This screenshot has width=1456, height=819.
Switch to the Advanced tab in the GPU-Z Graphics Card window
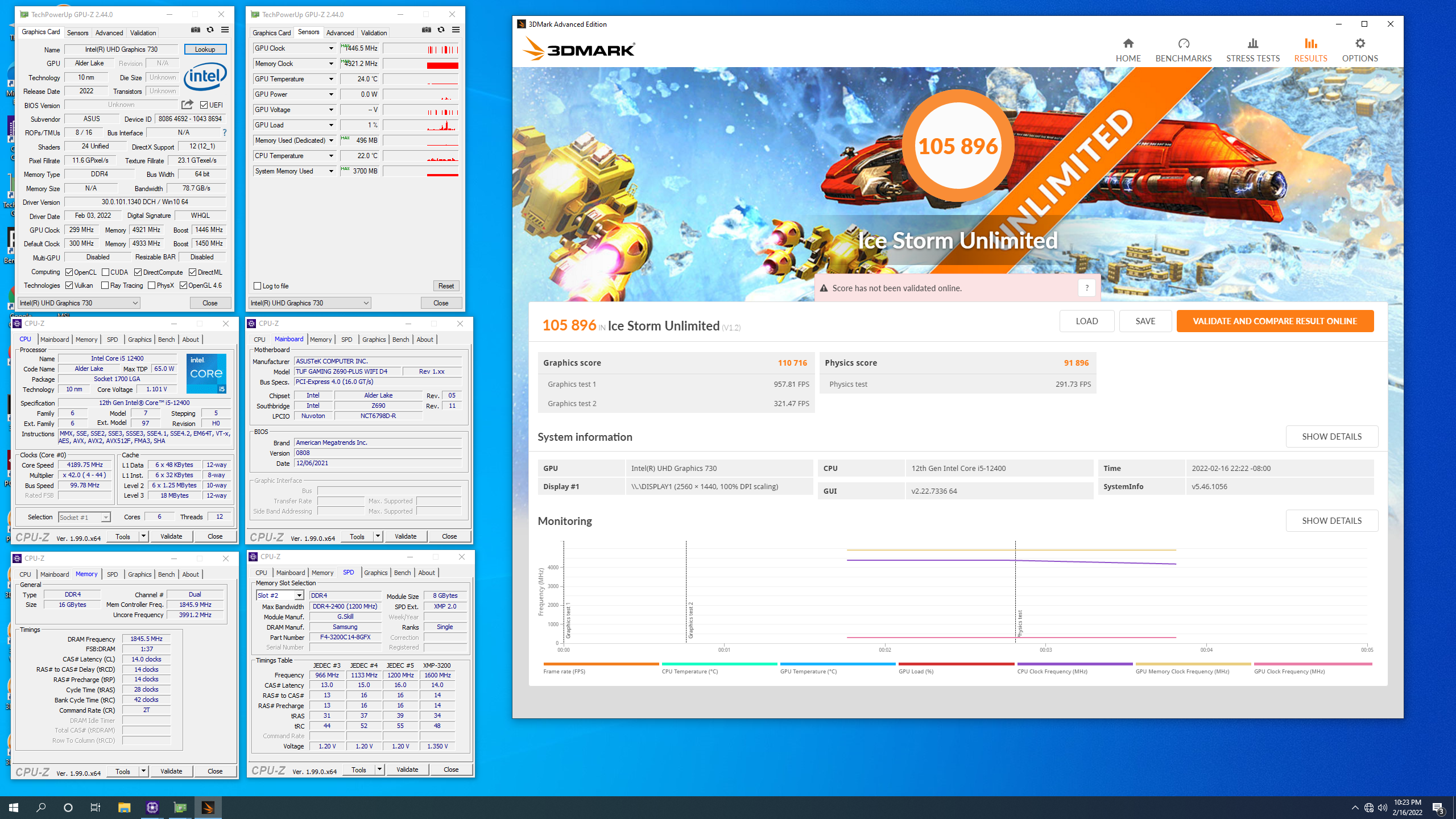pos(109,32)
